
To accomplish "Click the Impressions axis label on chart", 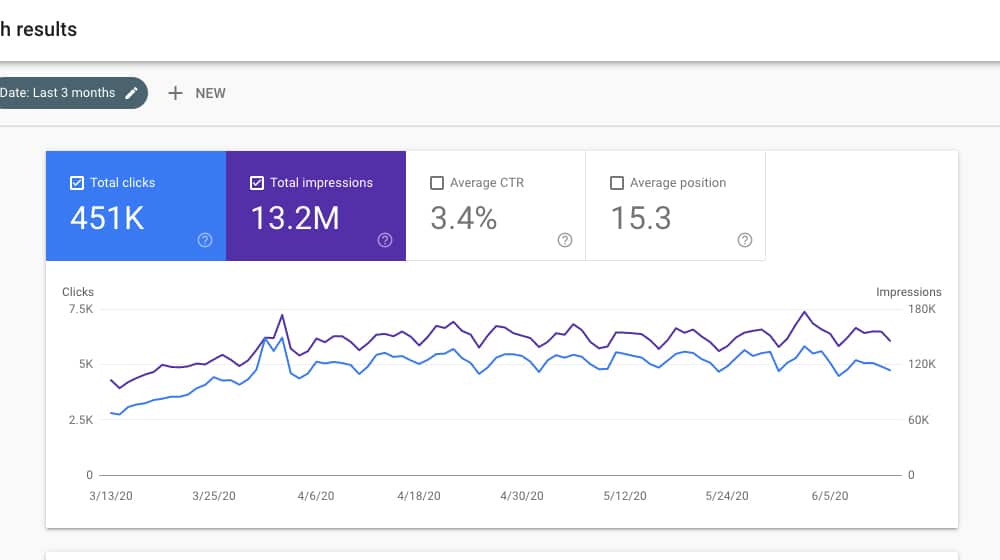I will click(908, 292).
